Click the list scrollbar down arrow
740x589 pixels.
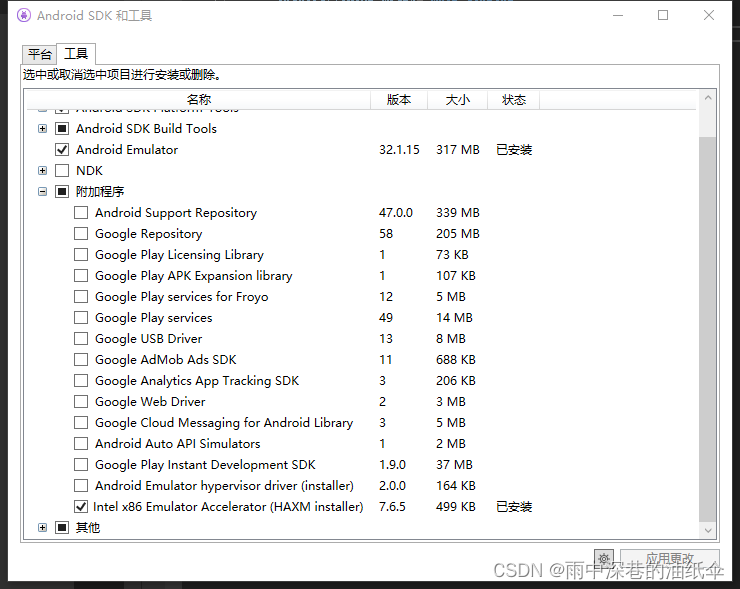click(x=708, y=530)
